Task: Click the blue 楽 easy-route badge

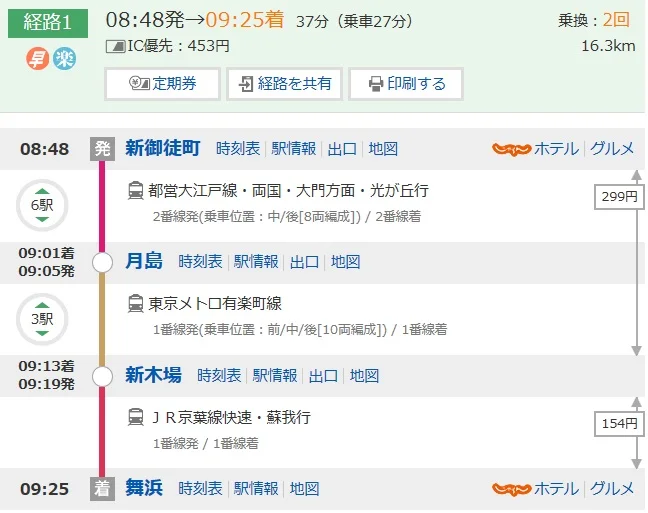Action: tap(64, 58)
